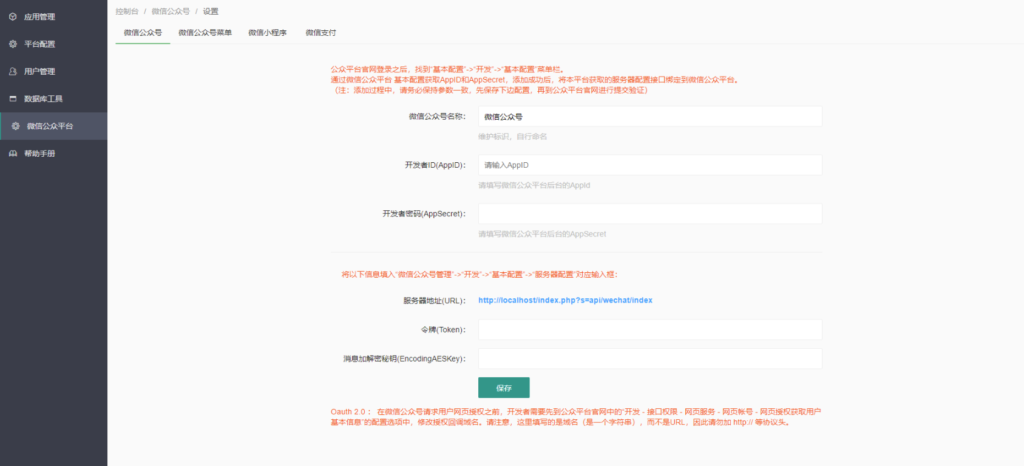1024x466 pixels.
Task: Click the 数据库工具 sidebar icon
Action: tap(12, 99)
